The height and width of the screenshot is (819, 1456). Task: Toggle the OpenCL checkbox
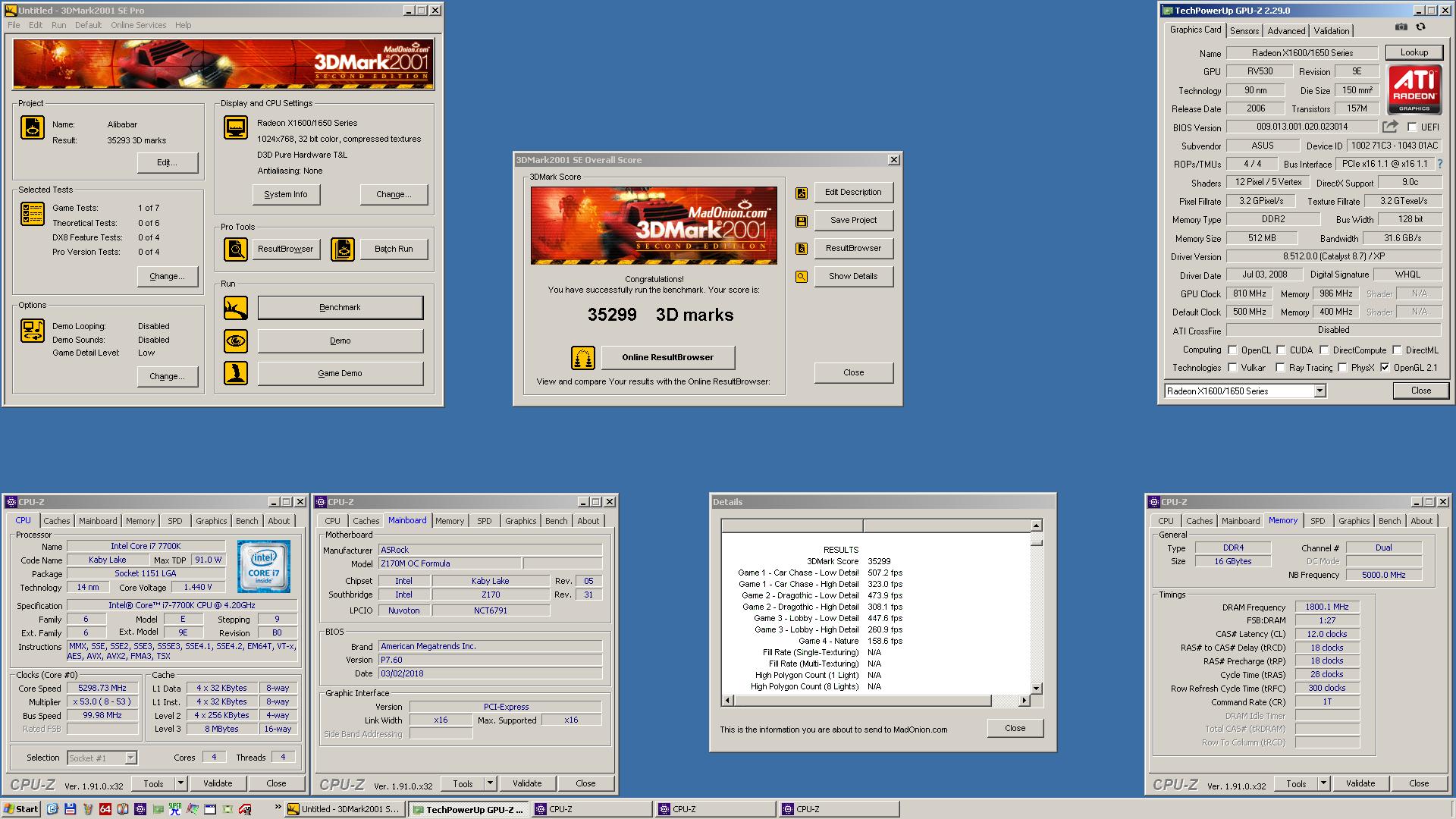pos(1232,350)
